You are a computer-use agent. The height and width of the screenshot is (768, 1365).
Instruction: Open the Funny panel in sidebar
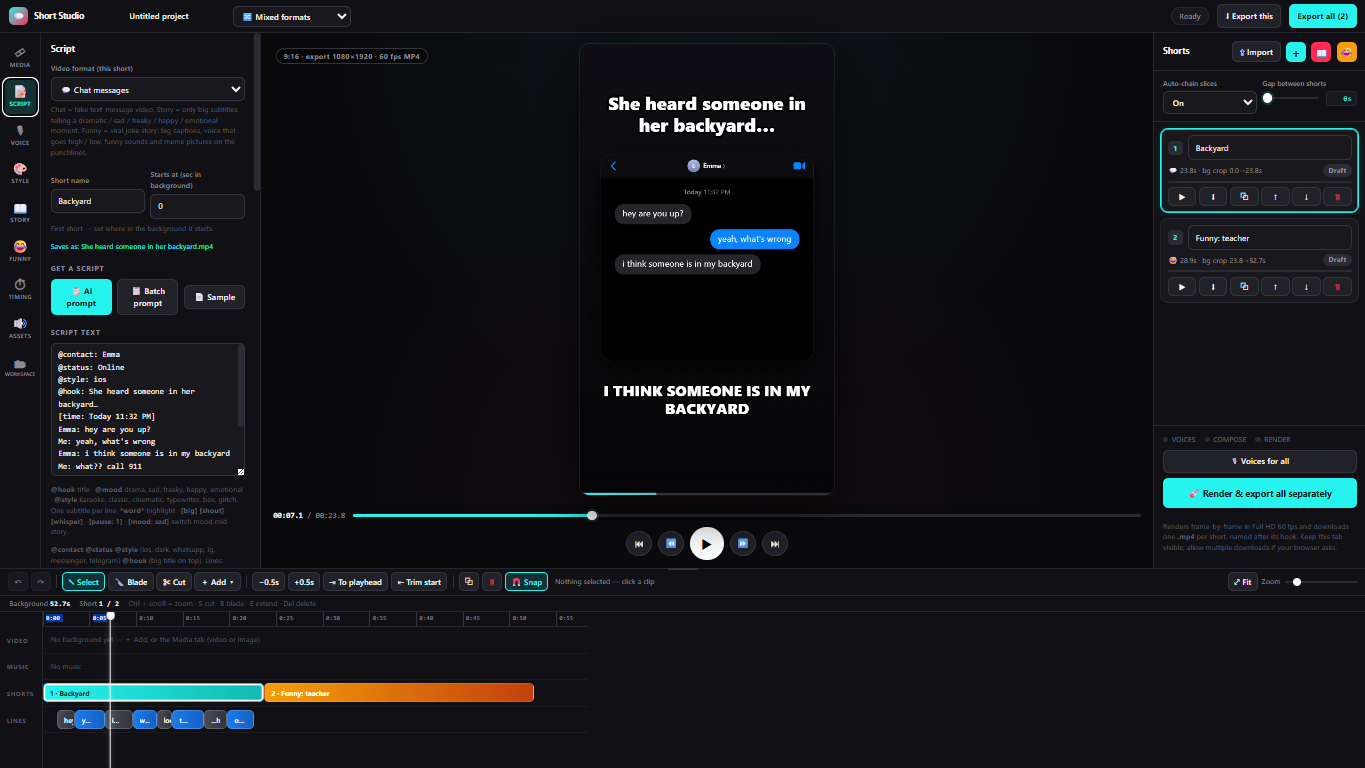pos(20,251)
